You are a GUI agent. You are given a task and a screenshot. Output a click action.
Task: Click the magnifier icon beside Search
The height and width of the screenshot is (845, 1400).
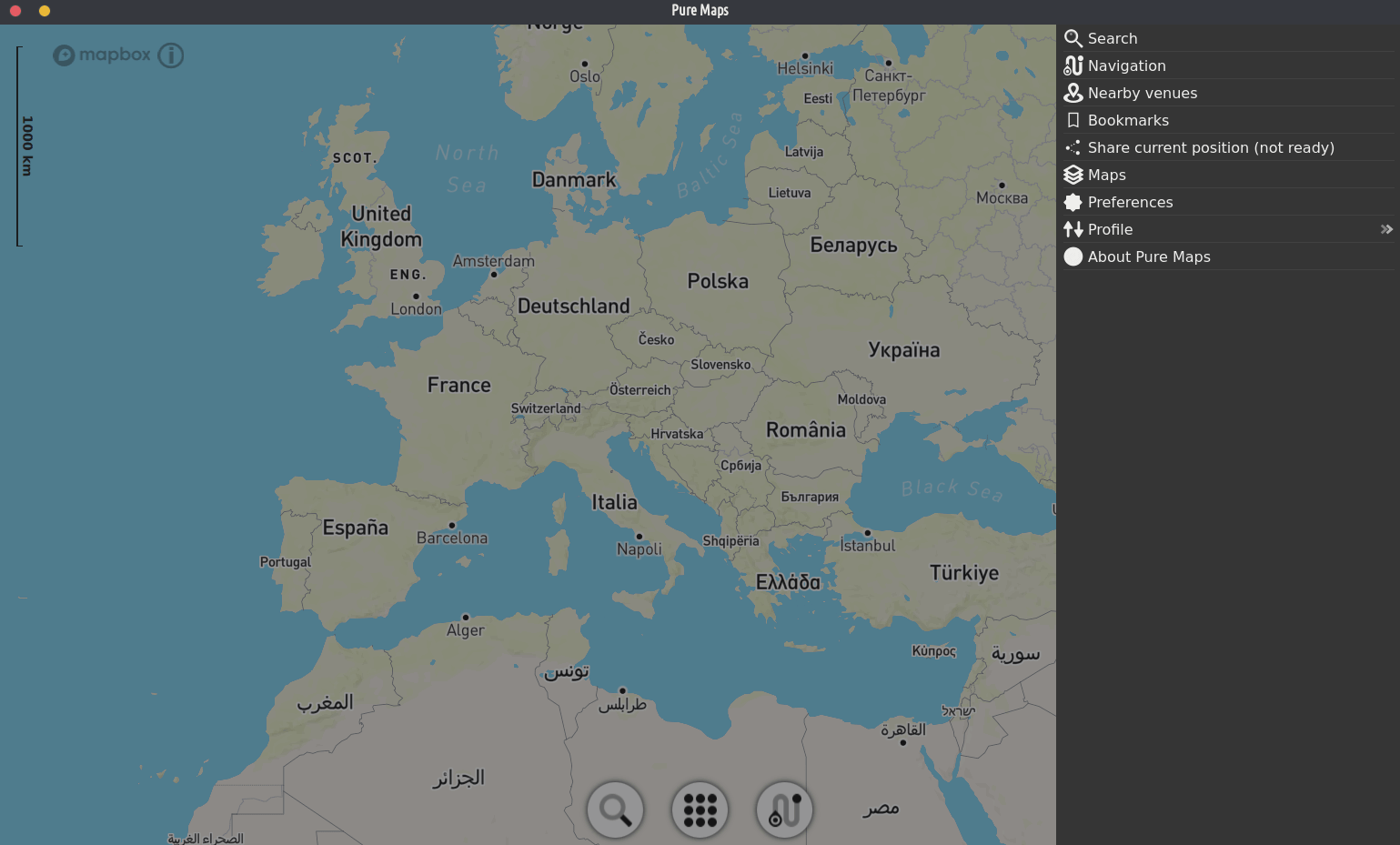point(1073,38)
